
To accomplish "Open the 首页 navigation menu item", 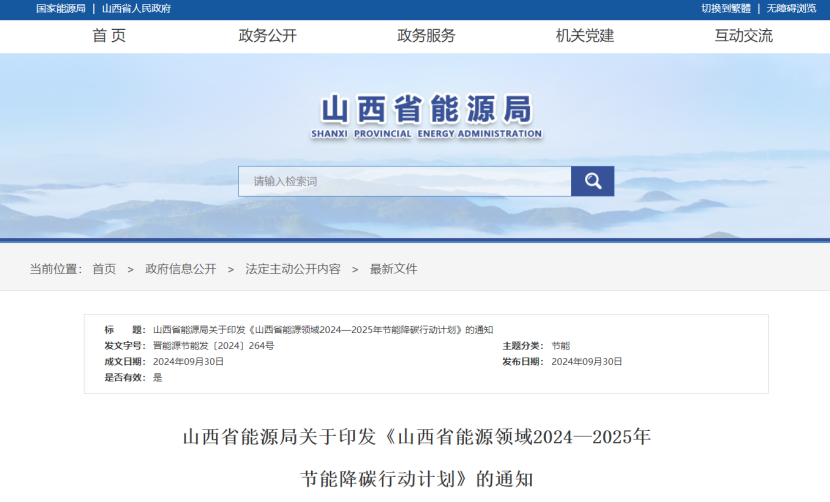I will coord(109,36).
